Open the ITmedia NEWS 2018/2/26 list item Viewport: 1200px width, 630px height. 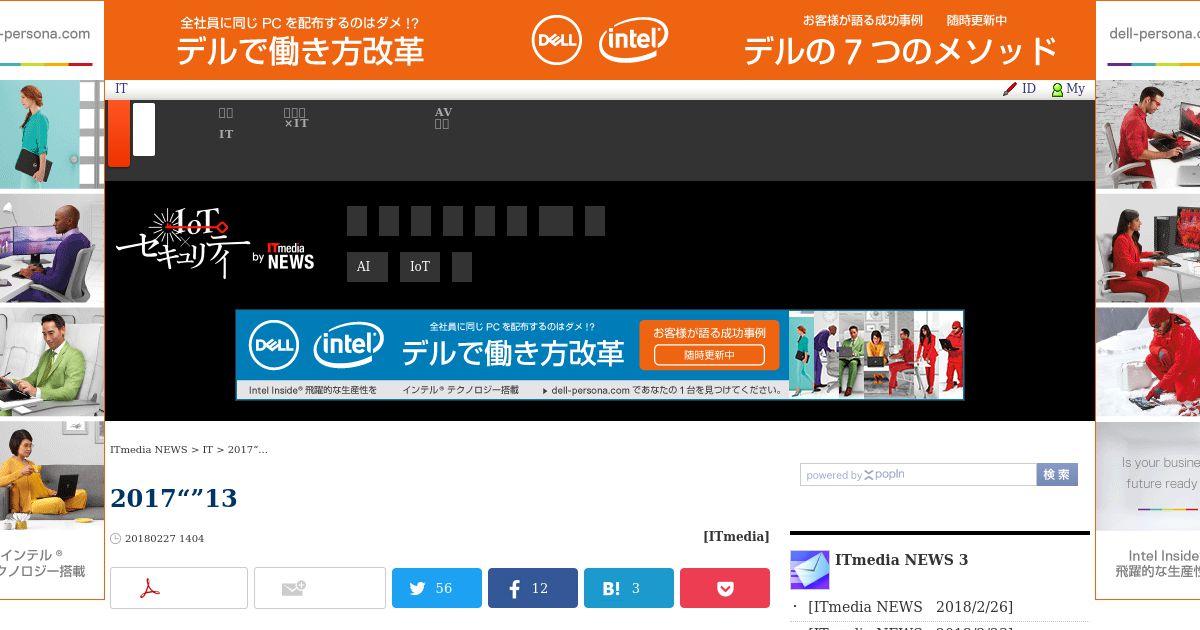click(x=910, y=607)
